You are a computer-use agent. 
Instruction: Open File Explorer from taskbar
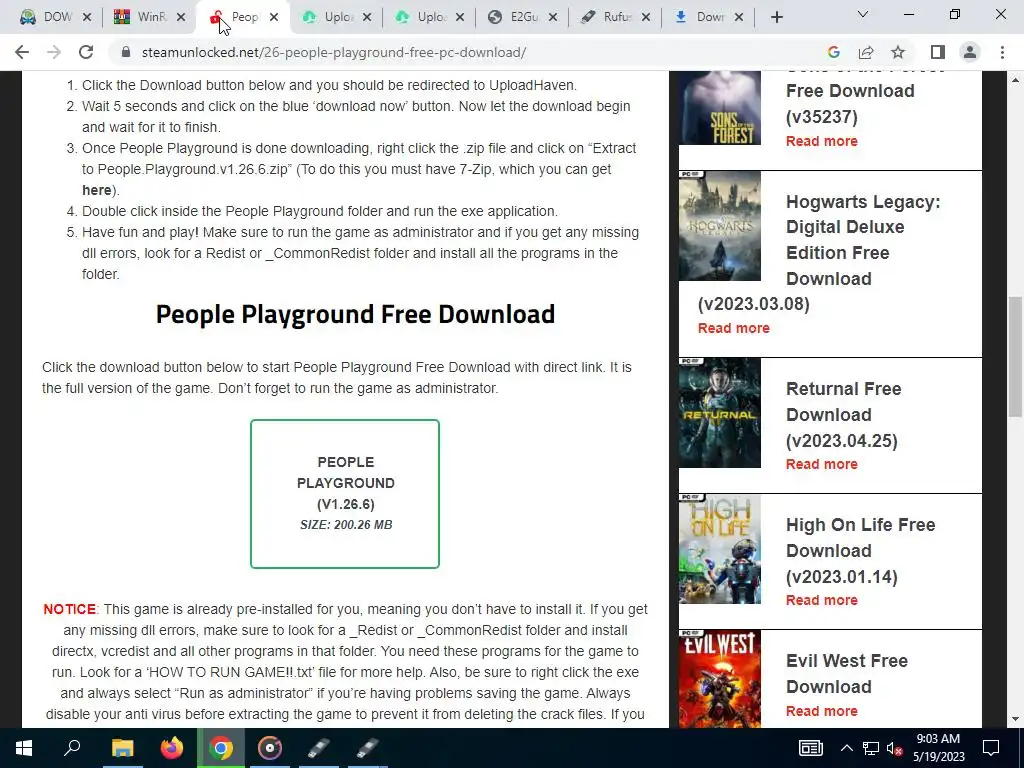pyautogui.click(x=122, y=748)
